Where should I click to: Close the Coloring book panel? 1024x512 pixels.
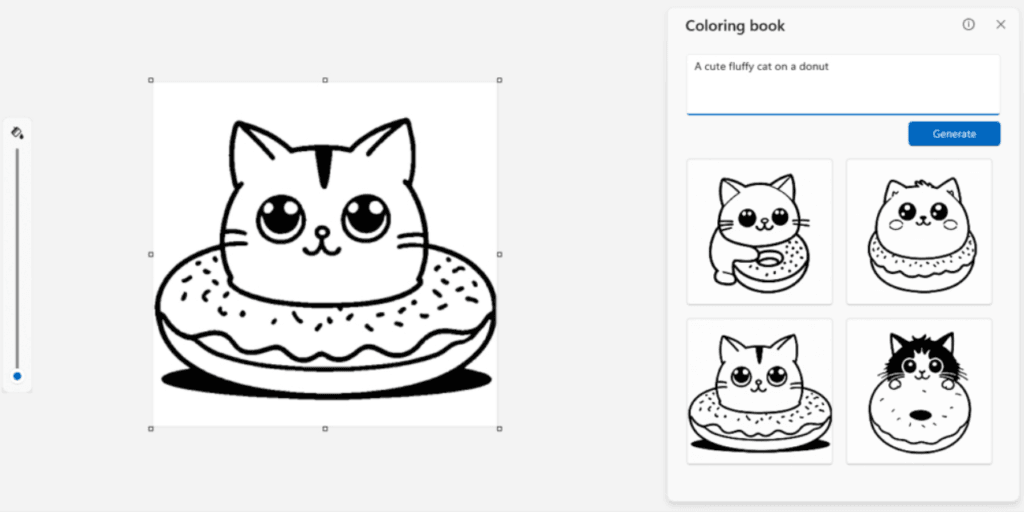1000,25
